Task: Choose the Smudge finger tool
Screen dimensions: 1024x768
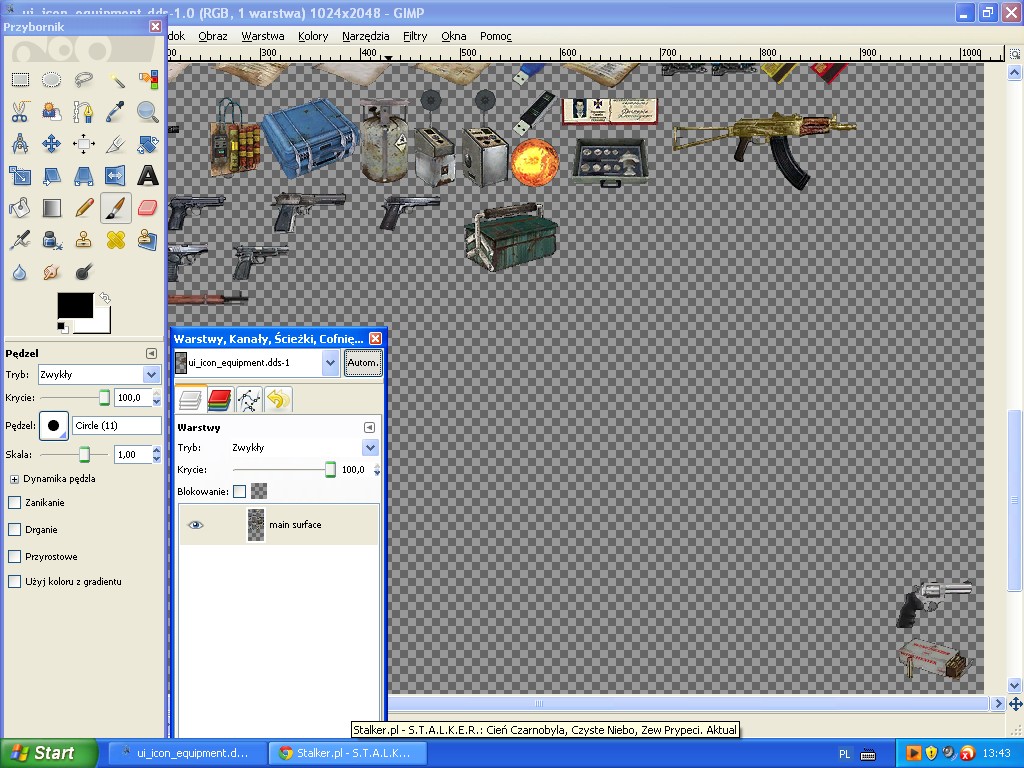Action: point(52,272)
